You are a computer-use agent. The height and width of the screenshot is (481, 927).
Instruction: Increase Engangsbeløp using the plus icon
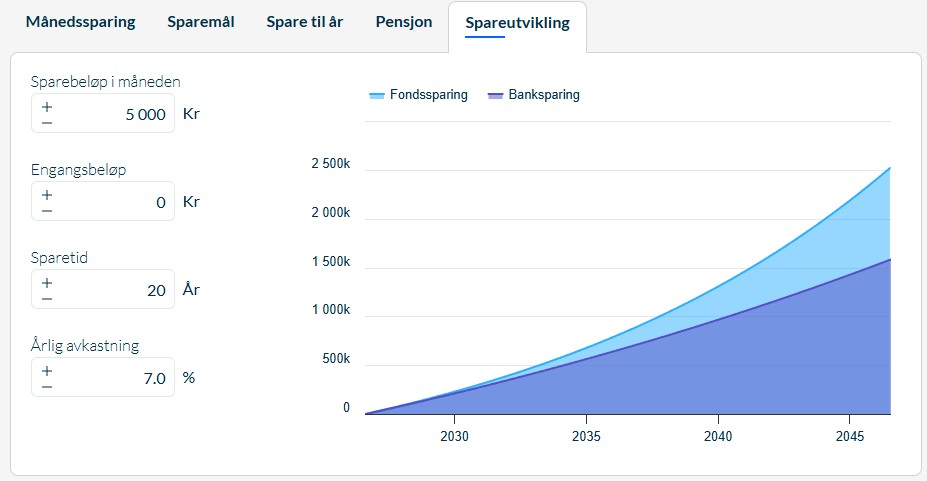tap(47, 194)
